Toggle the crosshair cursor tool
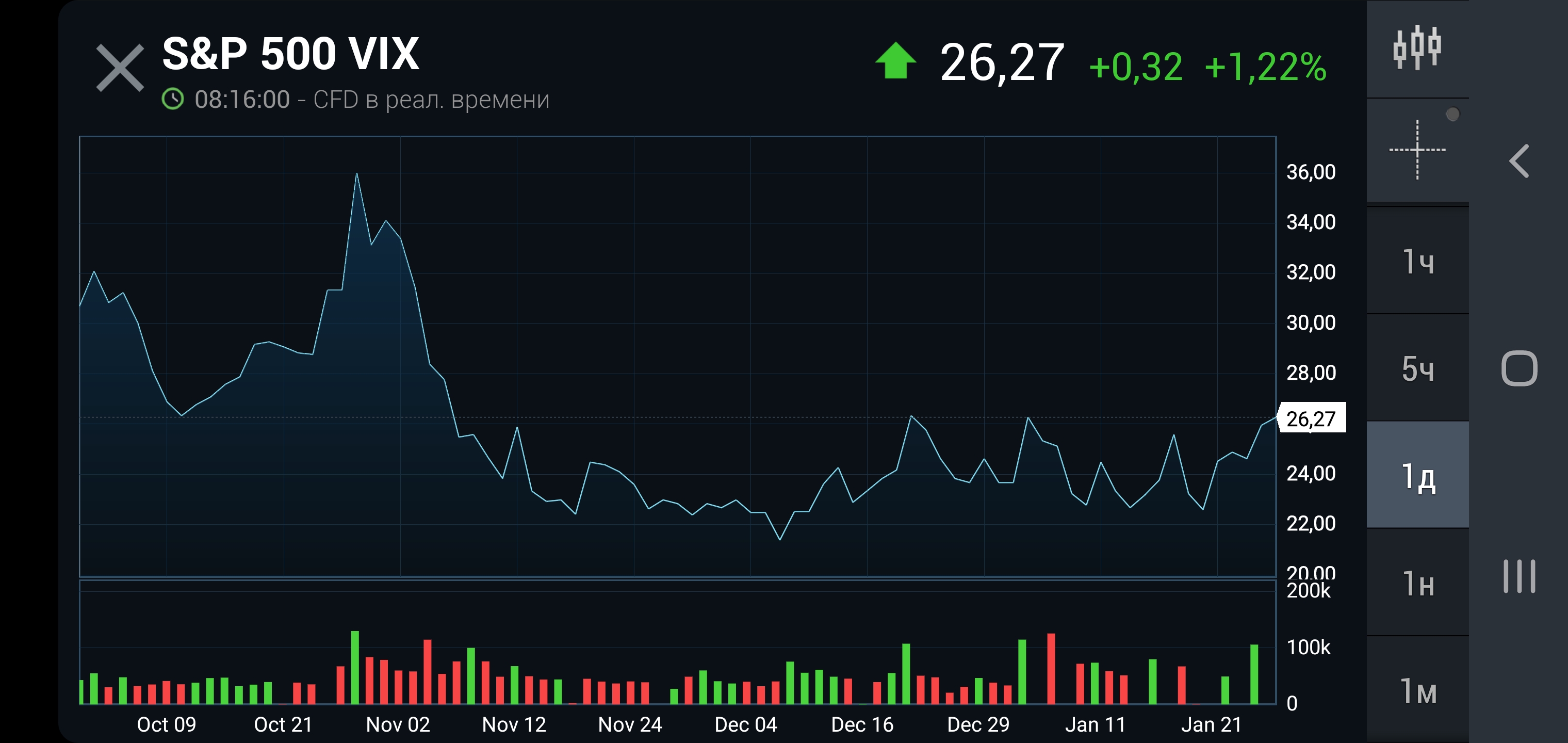The image size is (1568, 743). [1417, 150]
